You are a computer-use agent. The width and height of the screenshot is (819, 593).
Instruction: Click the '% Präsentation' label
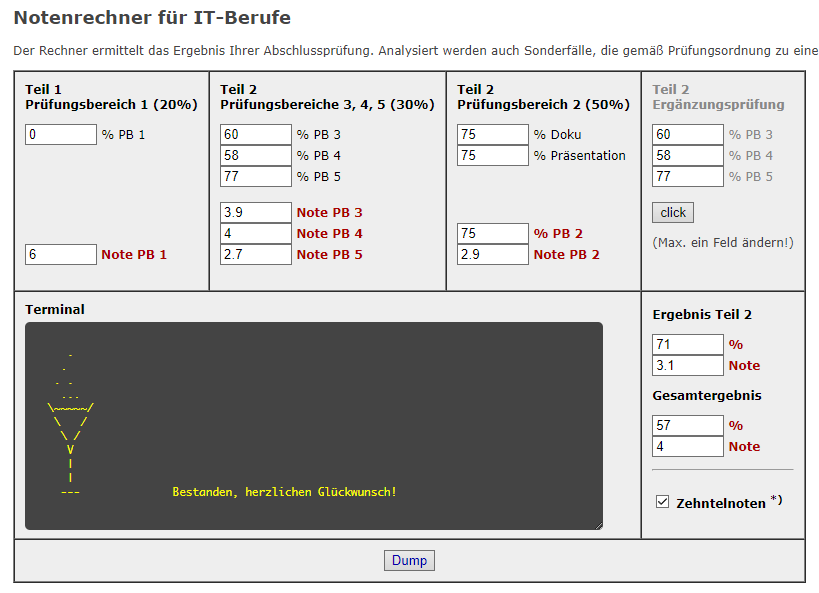579,155
